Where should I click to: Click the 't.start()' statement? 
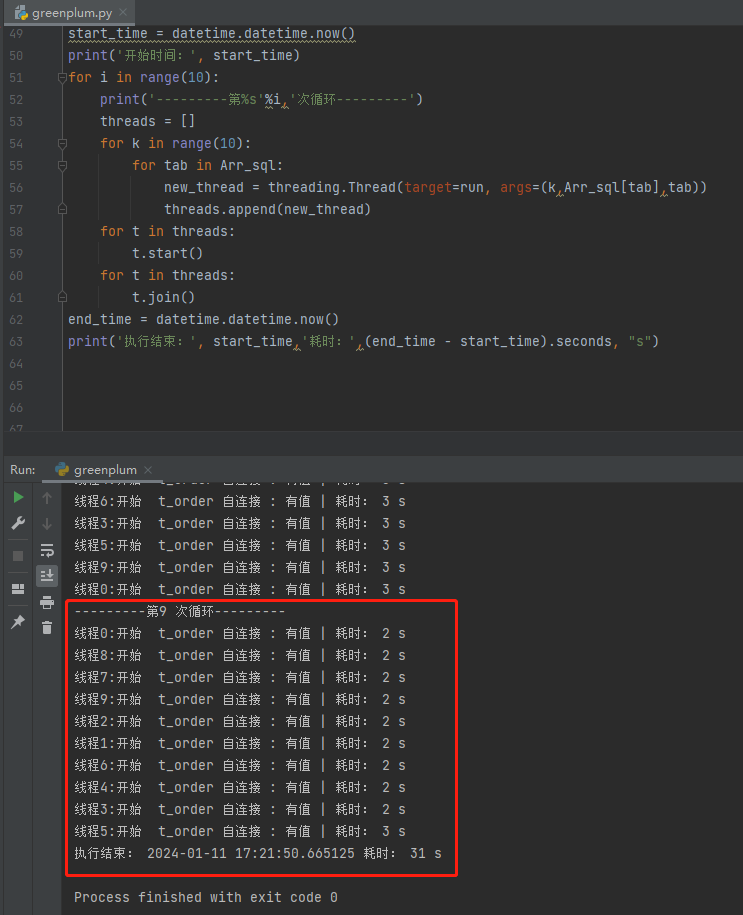click(167, 253)
